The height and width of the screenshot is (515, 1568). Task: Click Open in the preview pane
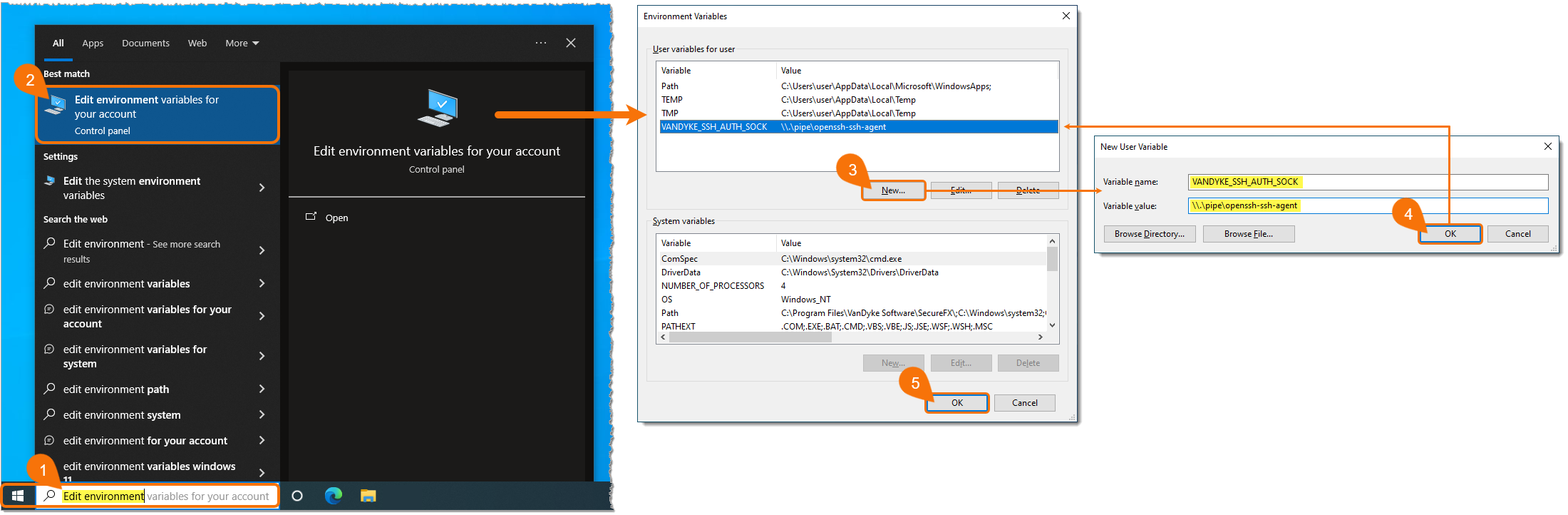(336, 218)
